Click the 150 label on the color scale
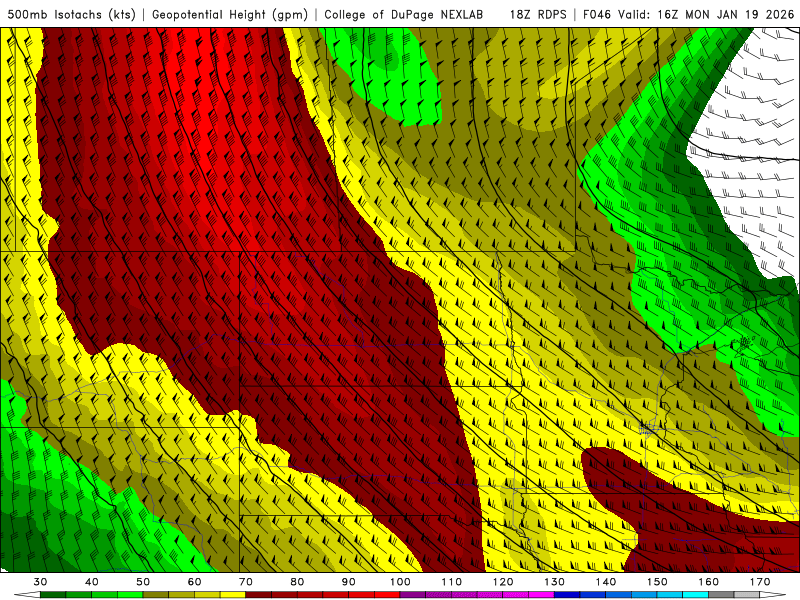Viewport: 800px width, 600px height. 657,582
